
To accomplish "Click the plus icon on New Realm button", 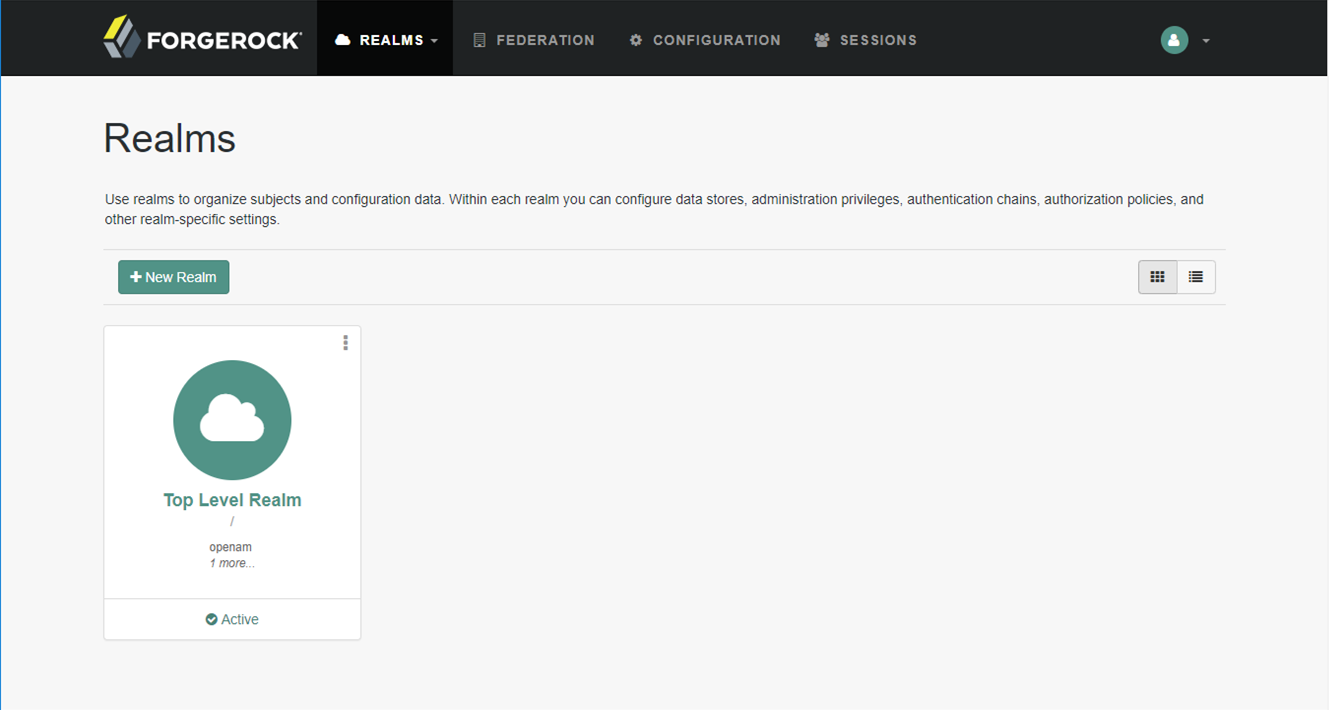I will pyautogui.click(x=135, y=277).
